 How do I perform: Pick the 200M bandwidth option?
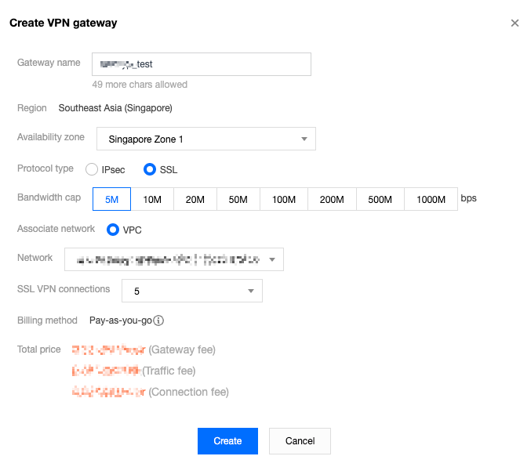click(332, 199)
